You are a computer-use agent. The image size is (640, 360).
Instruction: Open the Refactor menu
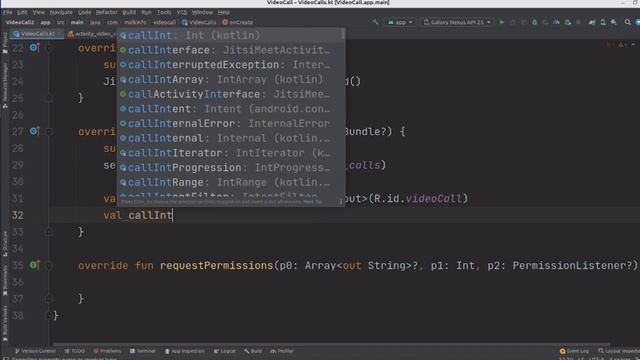tap(107, 12)
